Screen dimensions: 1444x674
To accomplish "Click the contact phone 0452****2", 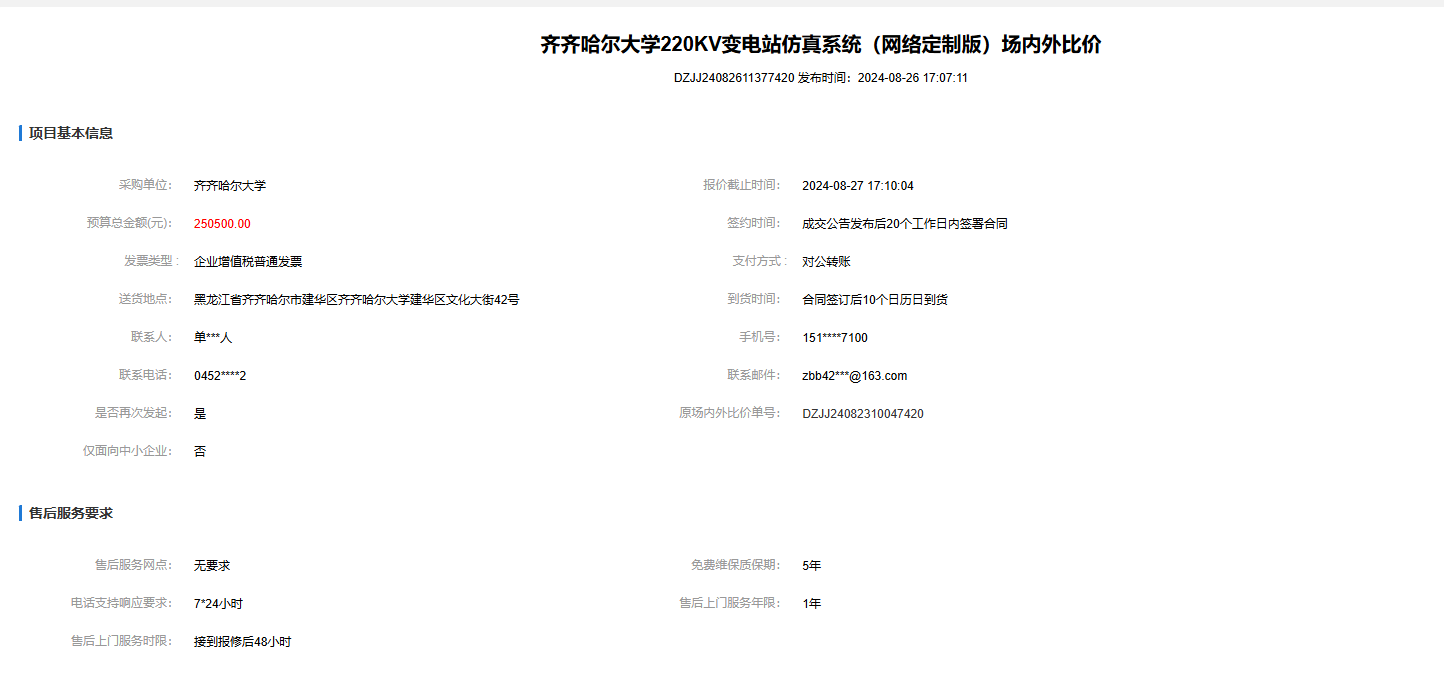I will click(x=220, y=376).
